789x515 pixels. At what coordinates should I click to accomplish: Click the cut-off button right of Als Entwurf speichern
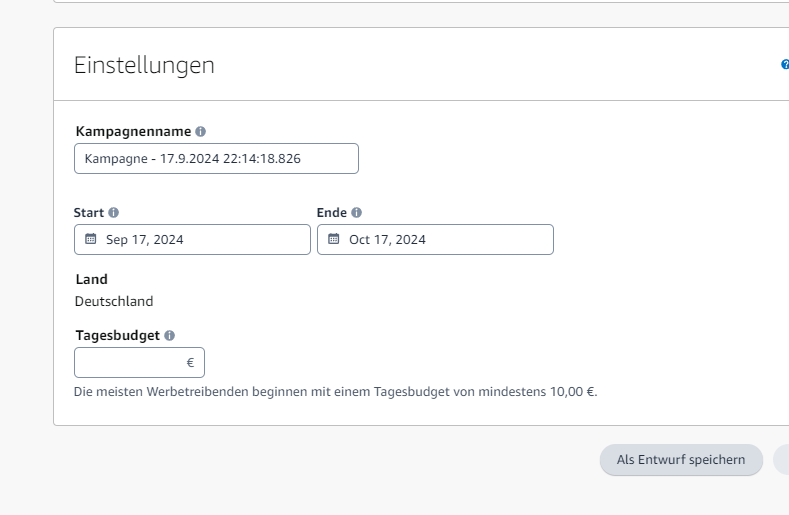pyautogui.click(x=781, y=459)
